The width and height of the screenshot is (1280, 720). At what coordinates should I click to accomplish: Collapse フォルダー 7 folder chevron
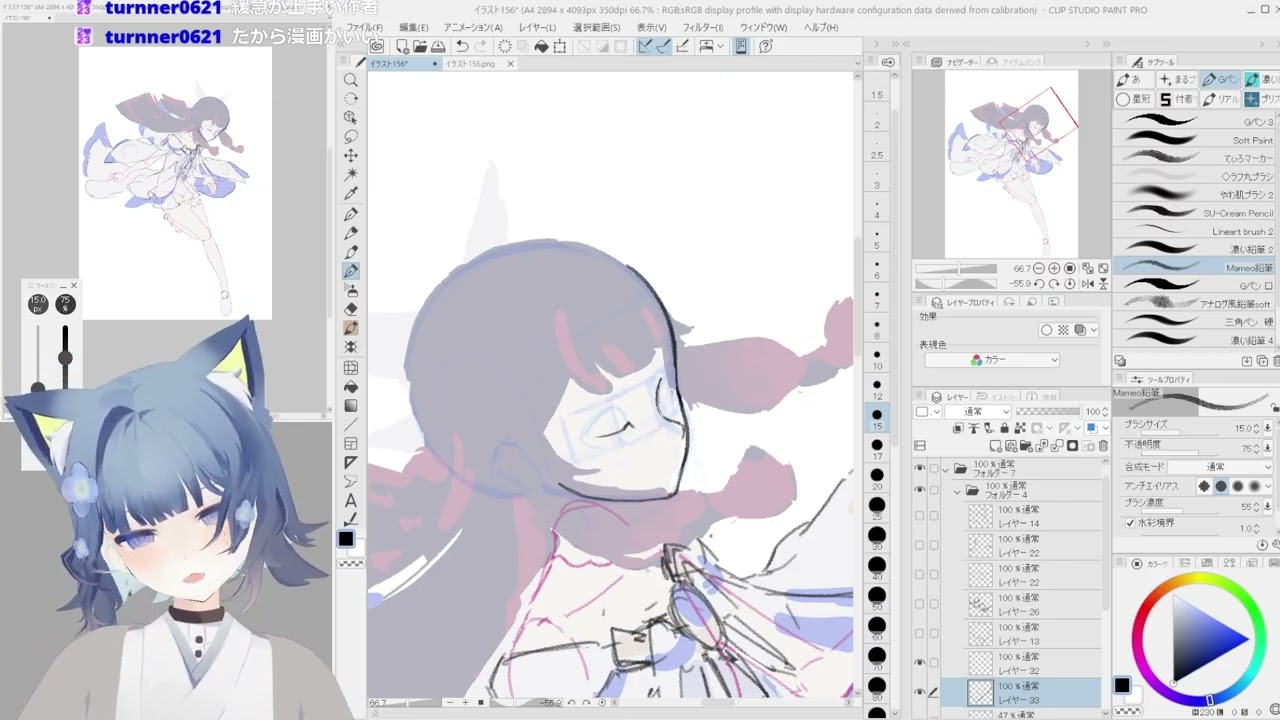click(946, 468)
